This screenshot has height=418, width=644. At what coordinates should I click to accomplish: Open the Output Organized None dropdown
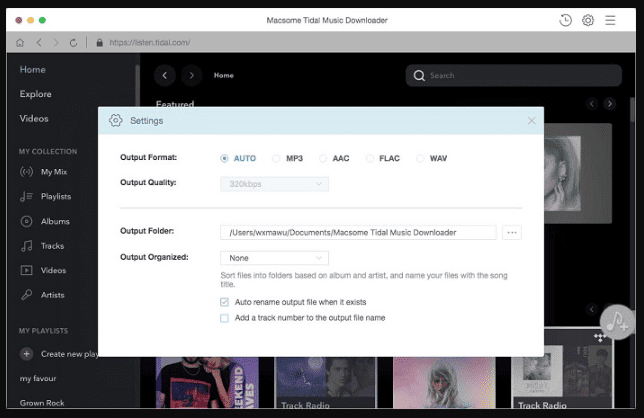tap(274, 258)
